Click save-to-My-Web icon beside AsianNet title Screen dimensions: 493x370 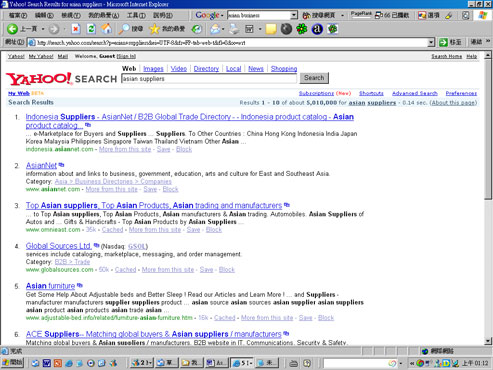tap(61, 165)
